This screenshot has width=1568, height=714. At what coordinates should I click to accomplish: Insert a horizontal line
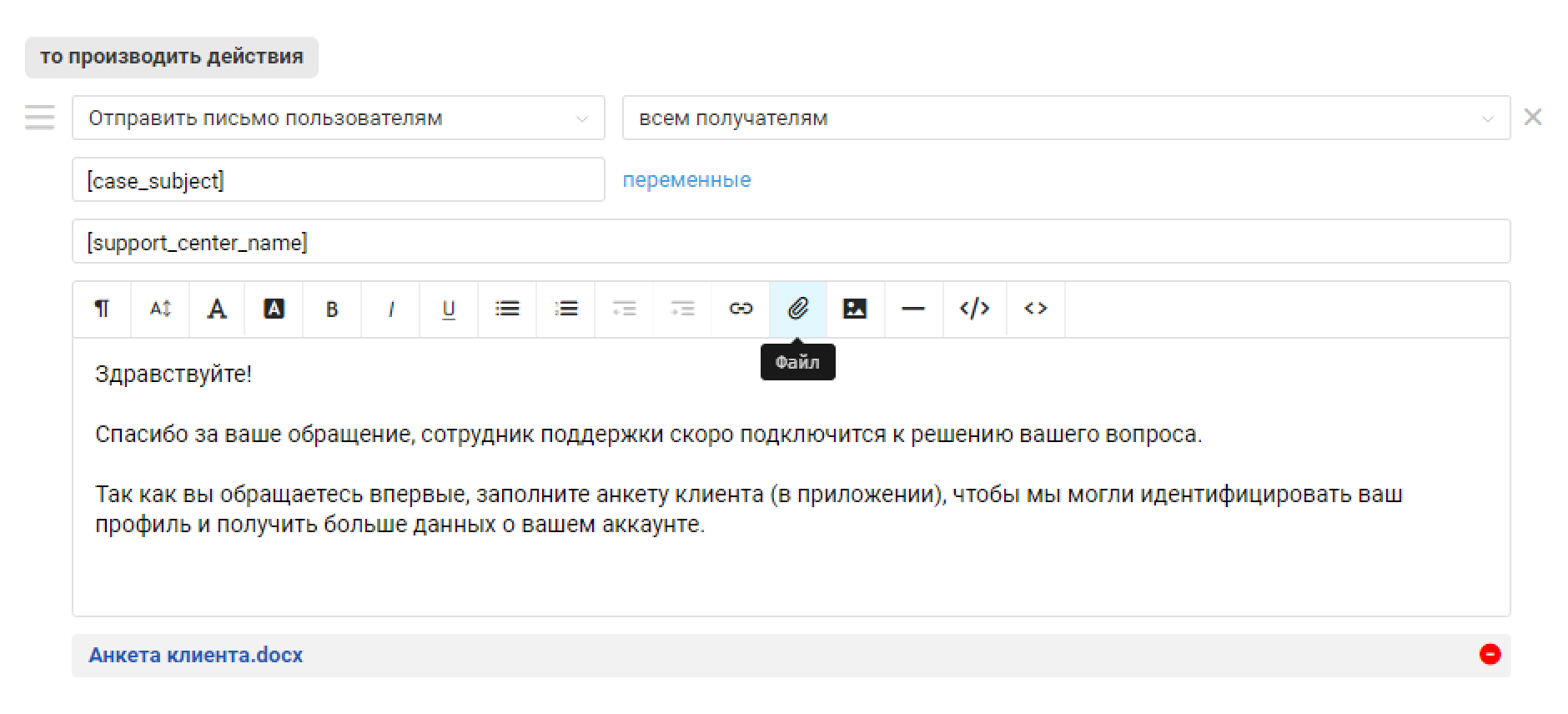[914, 309]
